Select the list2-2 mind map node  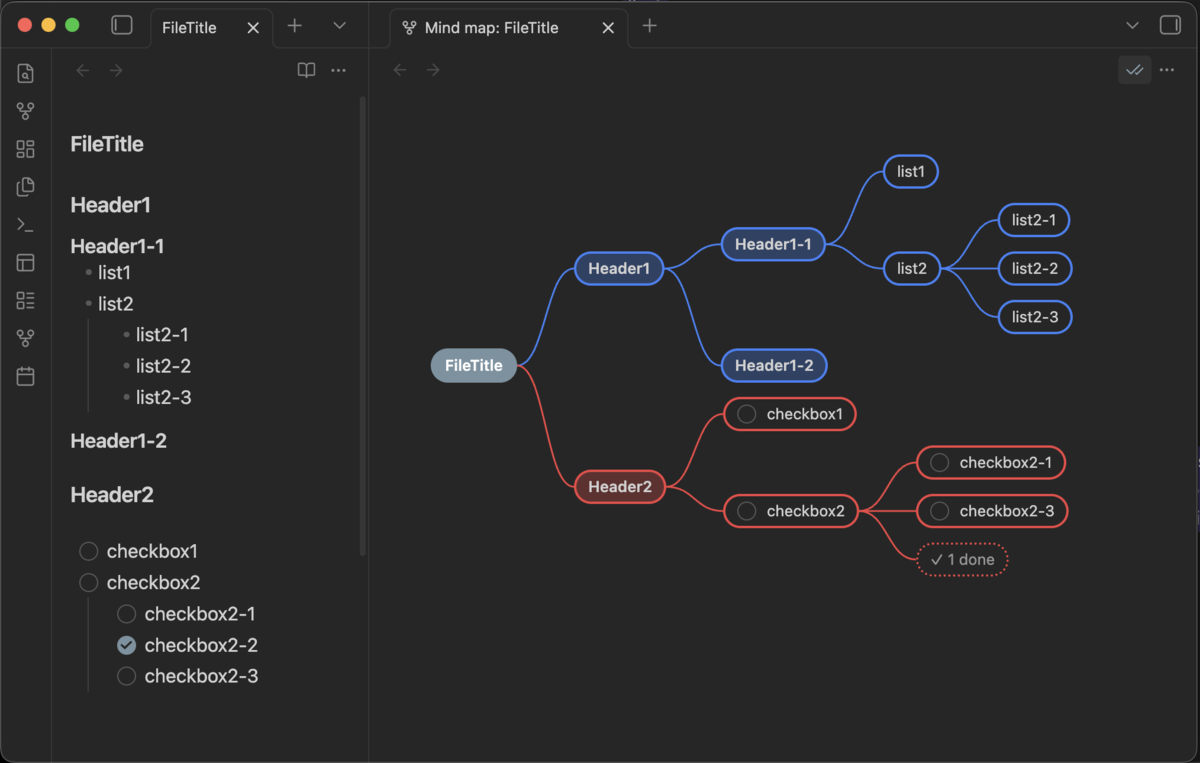[x=1035, y=268]
